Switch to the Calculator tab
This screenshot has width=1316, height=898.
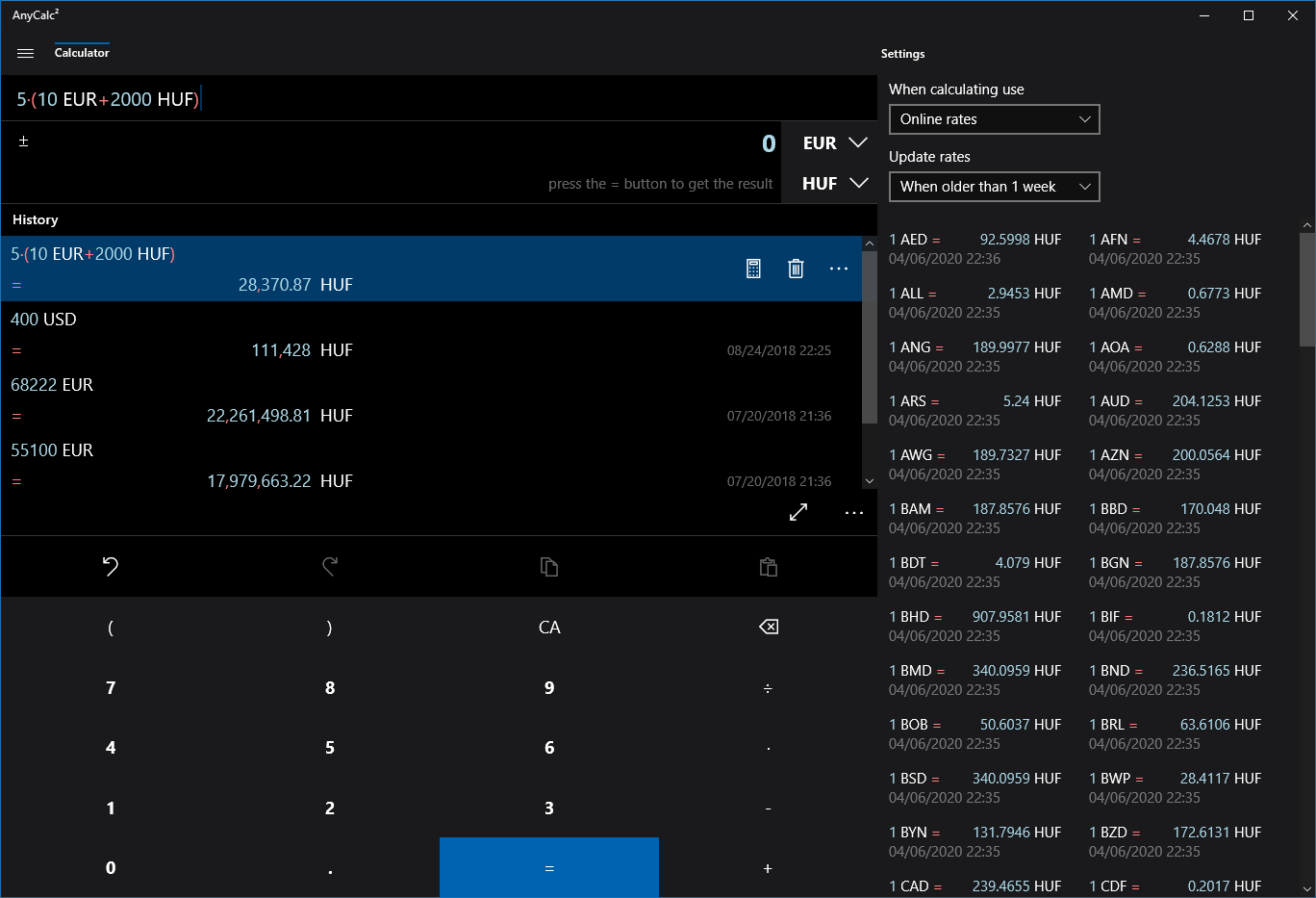coord(82,53)
